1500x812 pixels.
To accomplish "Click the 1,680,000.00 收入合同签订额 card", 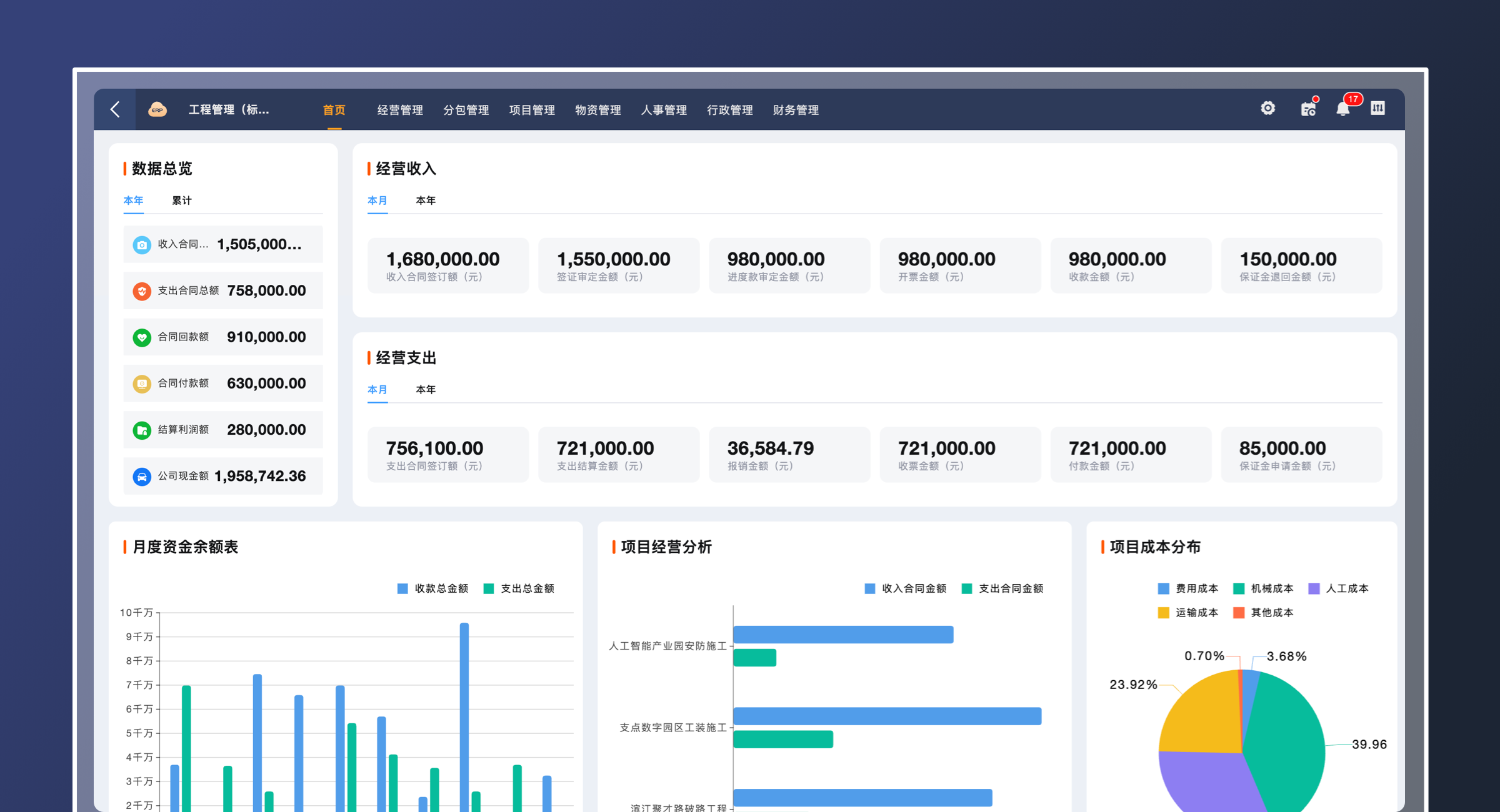I will [447, 265].
